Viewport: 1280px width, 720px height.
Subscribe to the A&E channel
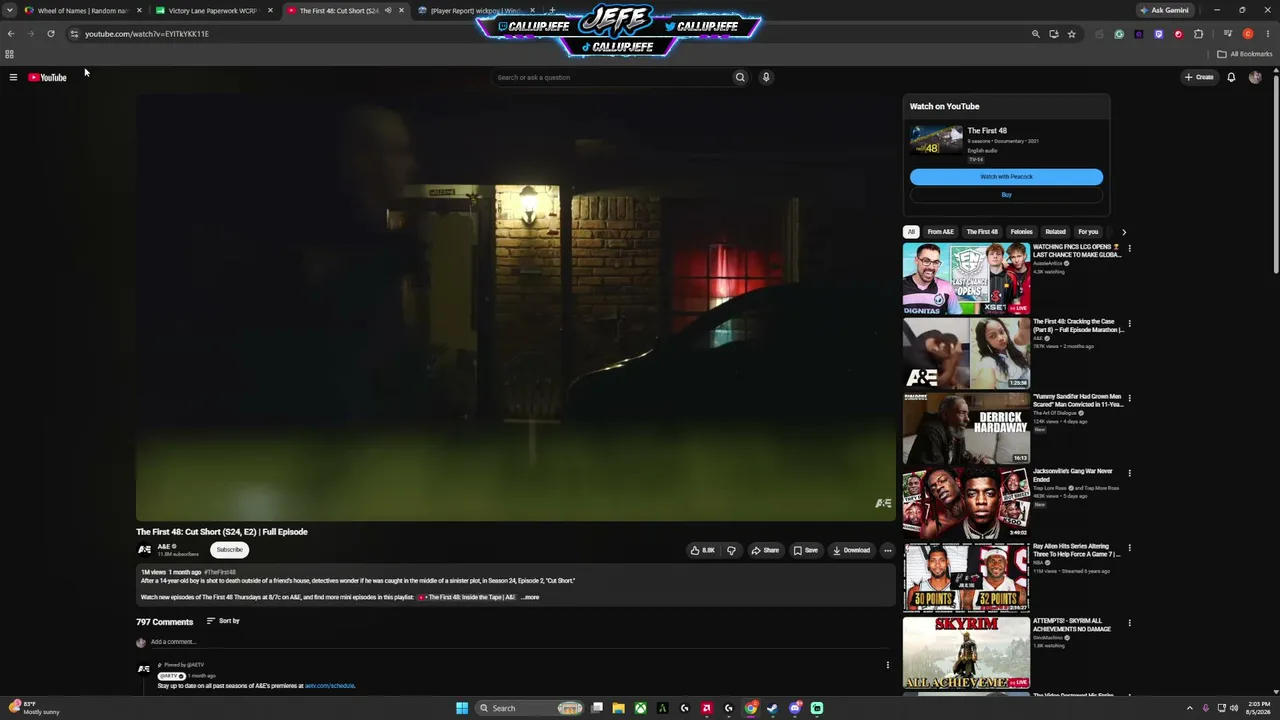click(229, 549)
